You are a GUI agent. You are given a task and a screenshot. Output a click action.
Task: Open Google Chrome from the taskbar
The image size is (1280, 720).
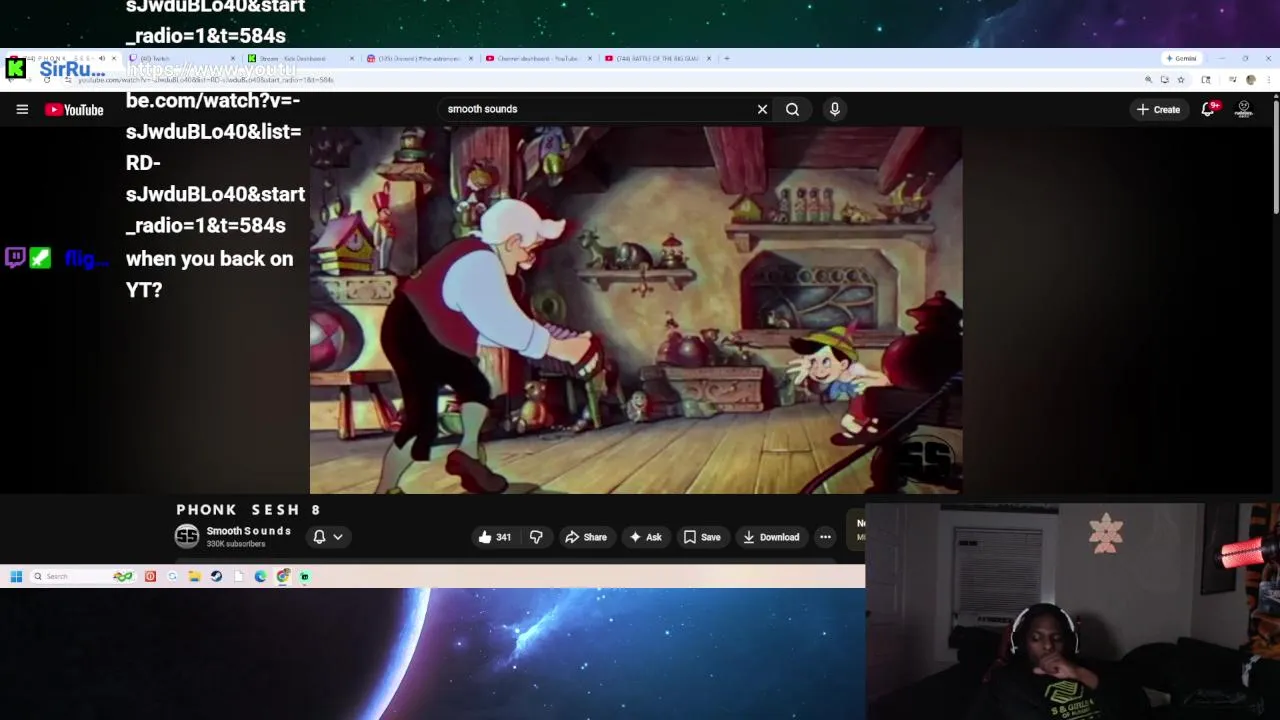pyautogui.click(x=283, y=576)
